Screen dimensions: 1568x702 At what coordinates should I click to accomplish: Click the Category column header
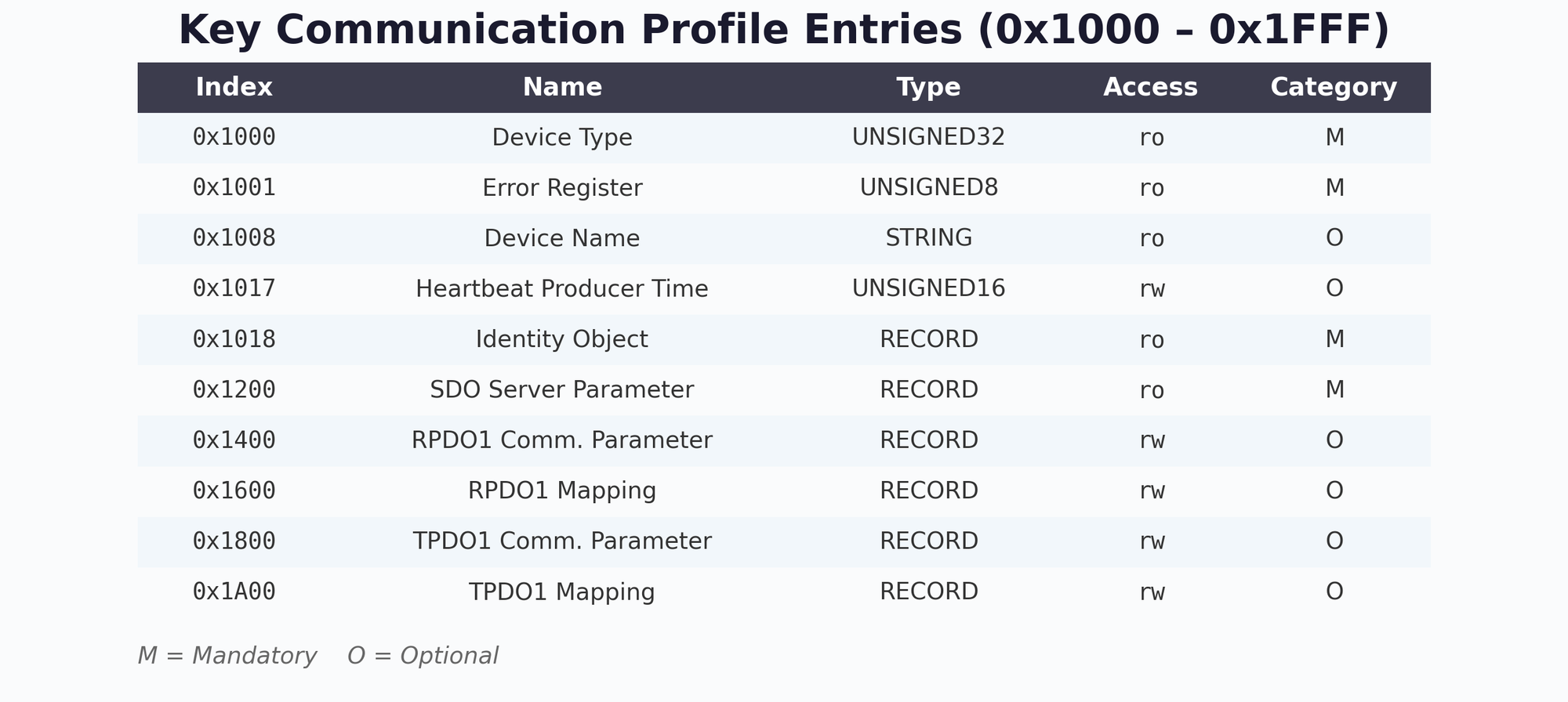tap(1334, 87)
